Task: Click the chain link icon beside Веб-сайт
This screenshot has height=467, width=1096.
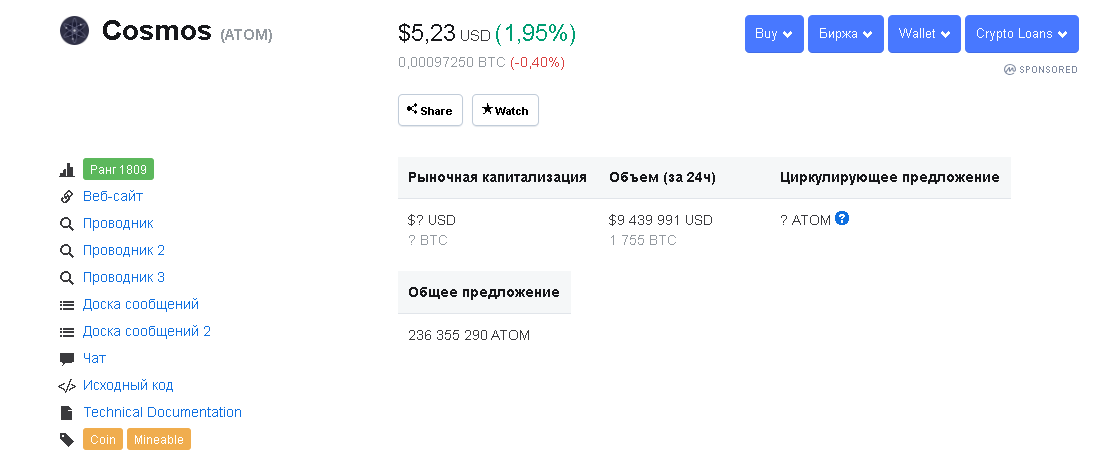Action: pos(67,197)
